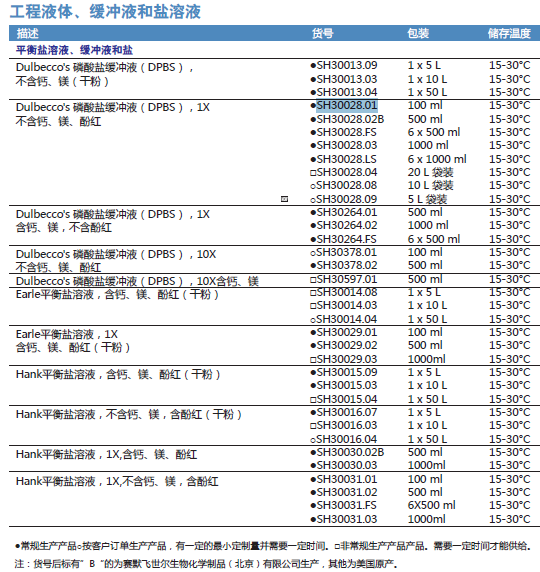The image size is (540, 572).
Task: Click the 描述 column header
Action: 27,34
